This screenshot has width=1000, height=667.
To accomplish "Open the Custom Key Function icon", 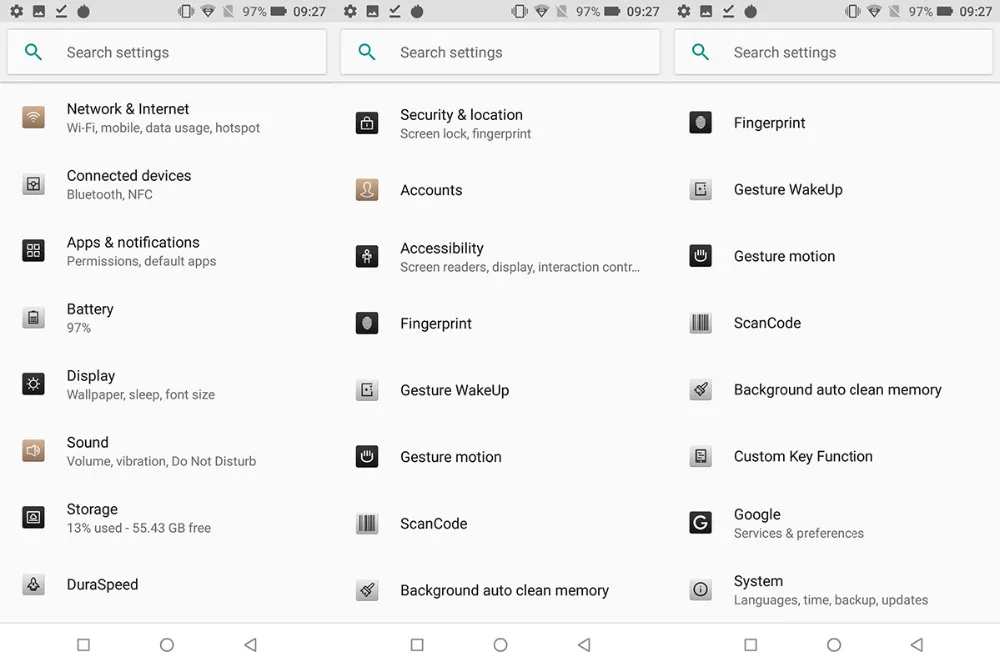I will [700, 456].
